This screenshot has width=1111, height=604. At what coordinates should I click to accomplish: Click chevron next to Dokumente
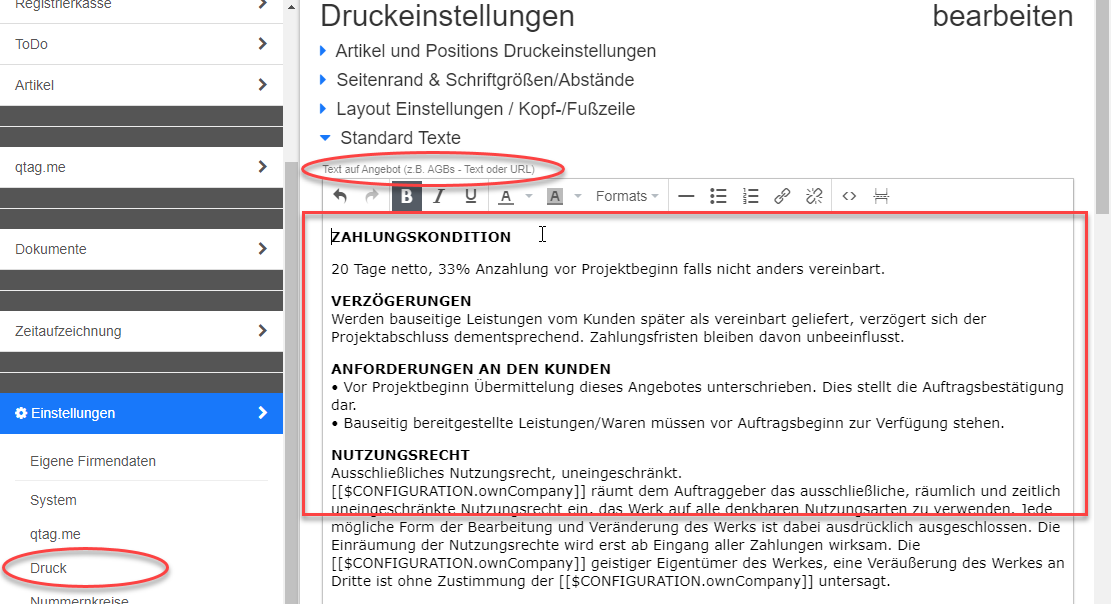pyautogui.click(x=262, y=249)
